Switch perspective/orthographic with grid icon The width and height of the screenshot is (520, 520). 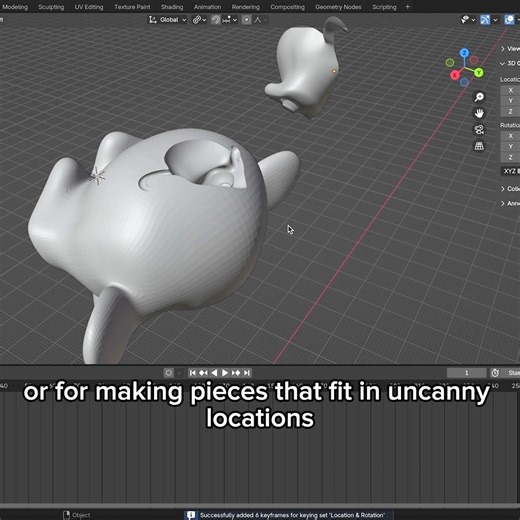[x=479, y=146]
